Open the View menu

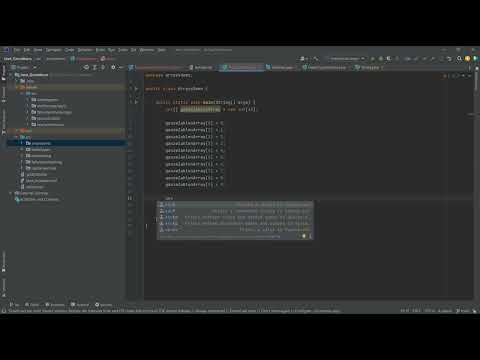click(x=38, y=50)
